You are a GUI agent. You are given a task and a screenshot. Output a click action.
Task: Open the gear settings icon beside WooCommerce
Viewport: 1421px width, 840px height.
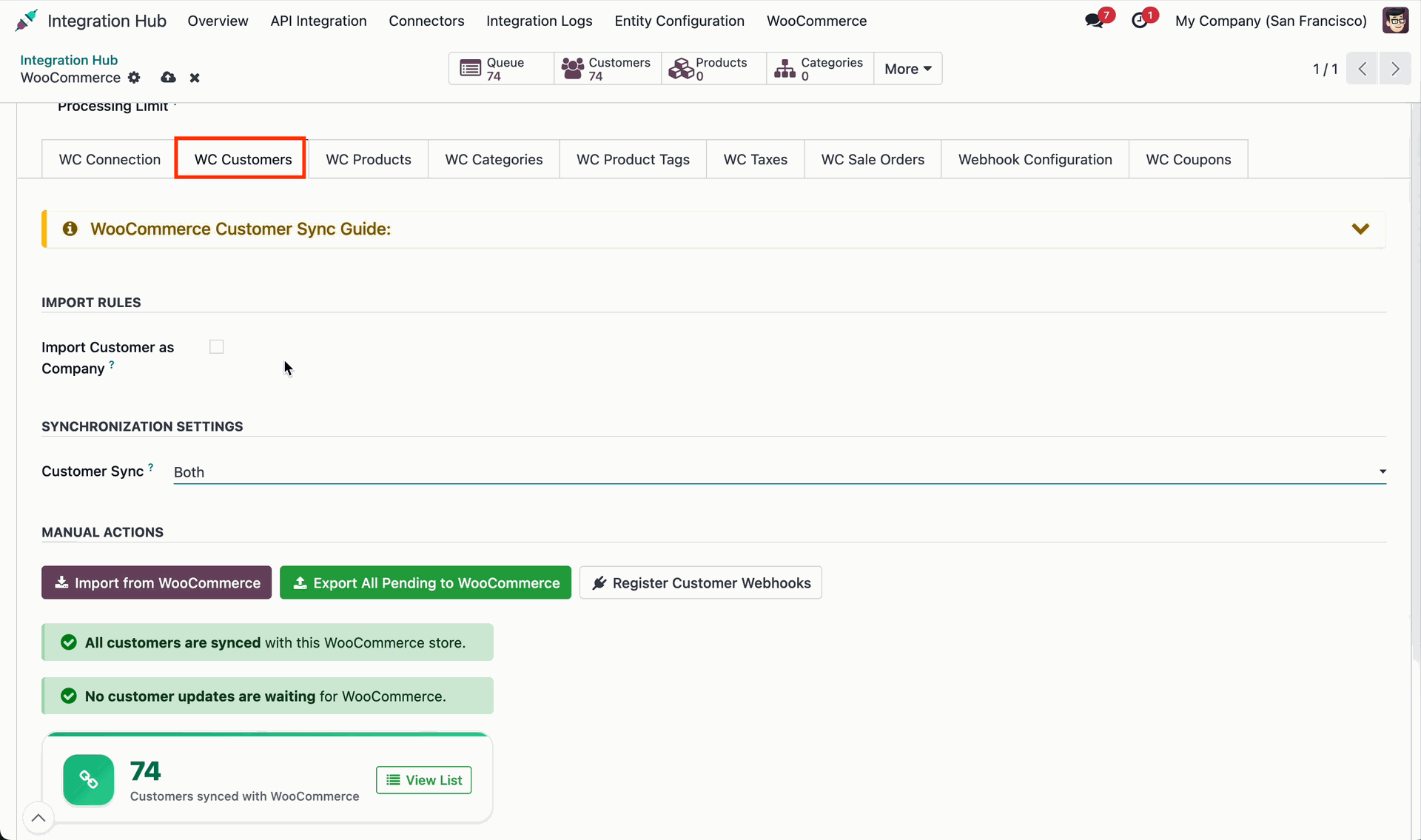[134, 78]
